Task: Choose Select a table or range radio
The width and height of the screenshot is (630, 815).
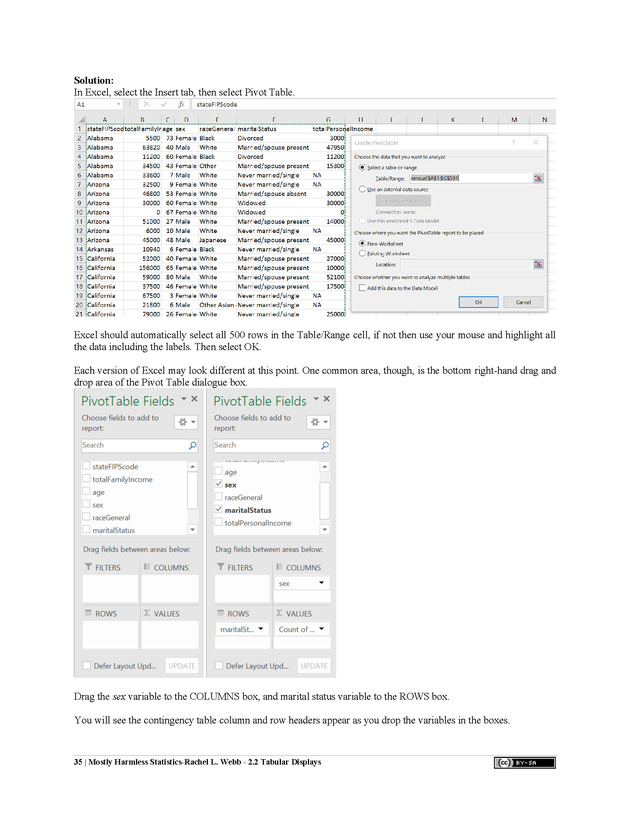Action: tap(362, 167)
